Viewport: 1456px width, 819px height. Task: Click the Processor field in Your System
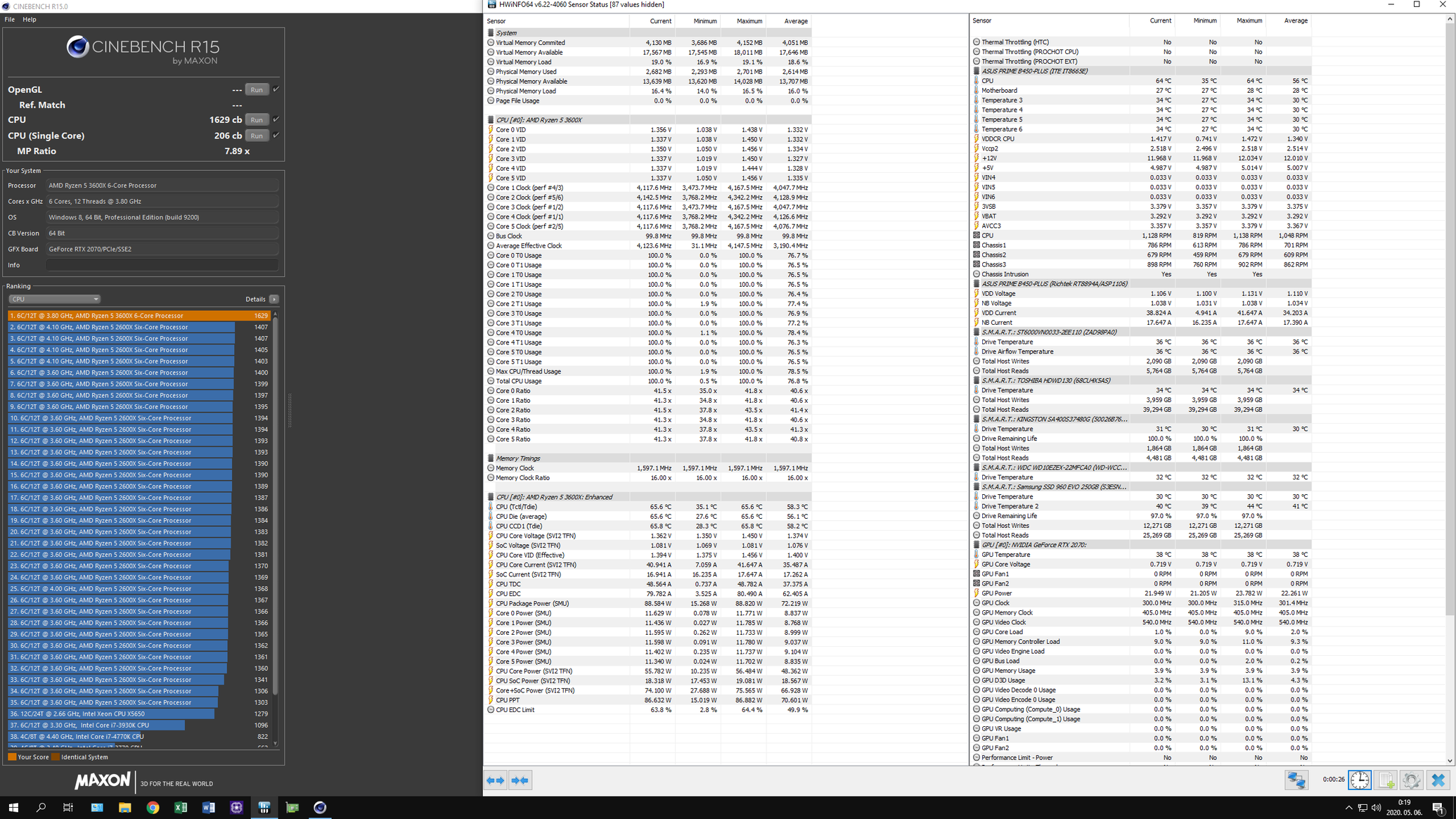162,186
